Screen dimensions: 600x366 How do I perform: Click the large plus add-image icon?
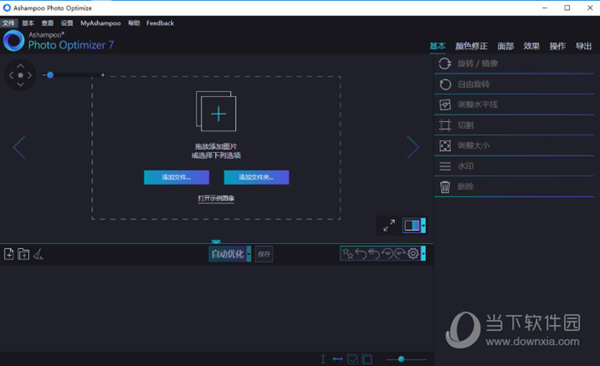click(216, 111)
